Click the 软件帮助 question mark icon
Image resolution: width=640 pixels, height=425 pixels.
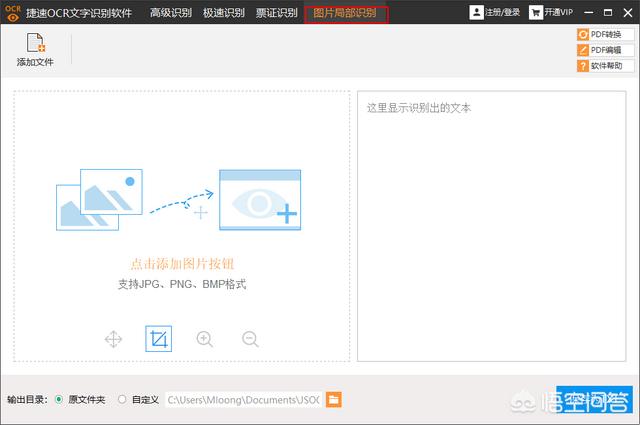click(583, 66)
